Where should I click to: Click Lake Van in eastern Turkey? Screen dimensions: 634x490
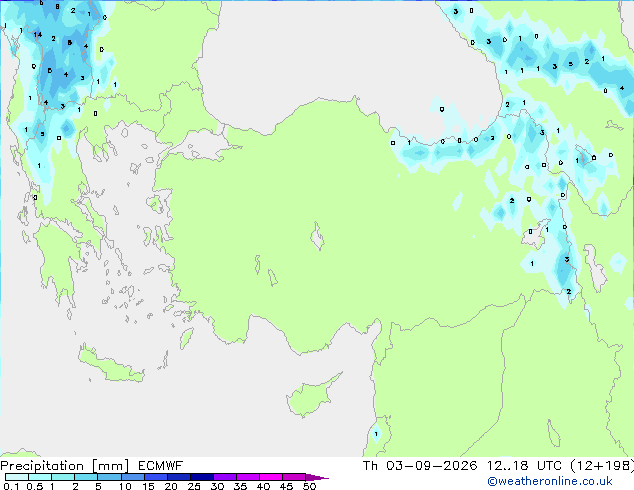click(x=536, y=233)
